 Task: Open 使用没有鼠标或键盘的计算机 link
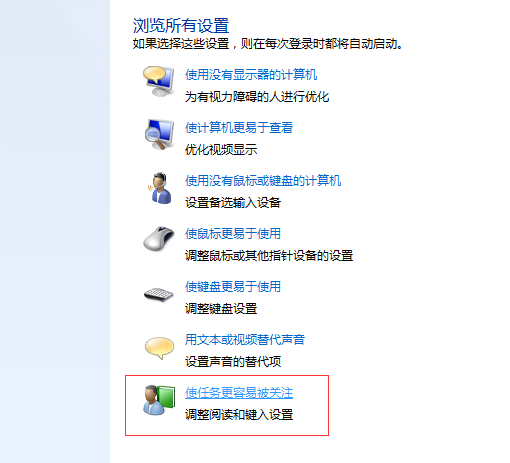pos(263,180)
